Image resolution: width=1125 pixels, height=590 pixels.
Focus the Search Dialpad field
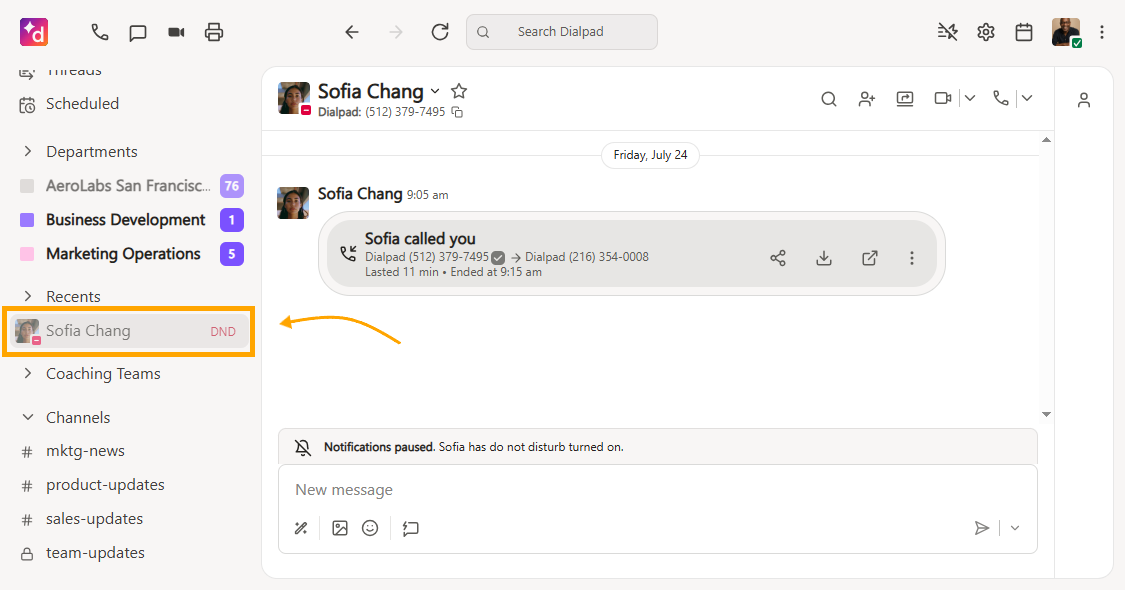point(562,32)
